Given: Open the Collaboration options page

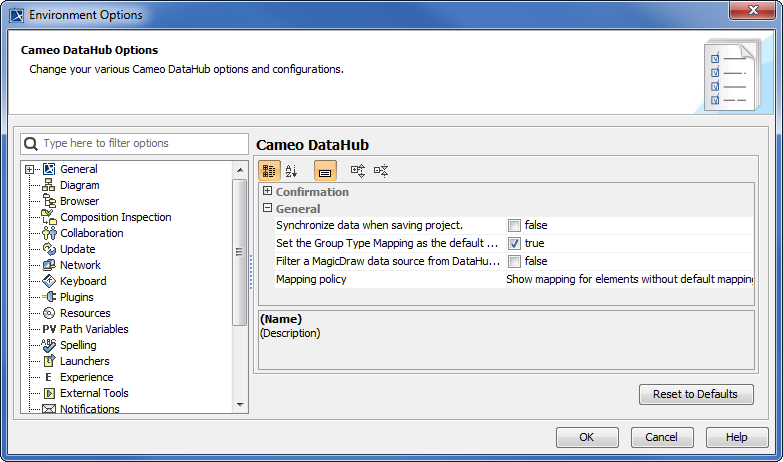Looking at the screenshot, I should [91, 233].
